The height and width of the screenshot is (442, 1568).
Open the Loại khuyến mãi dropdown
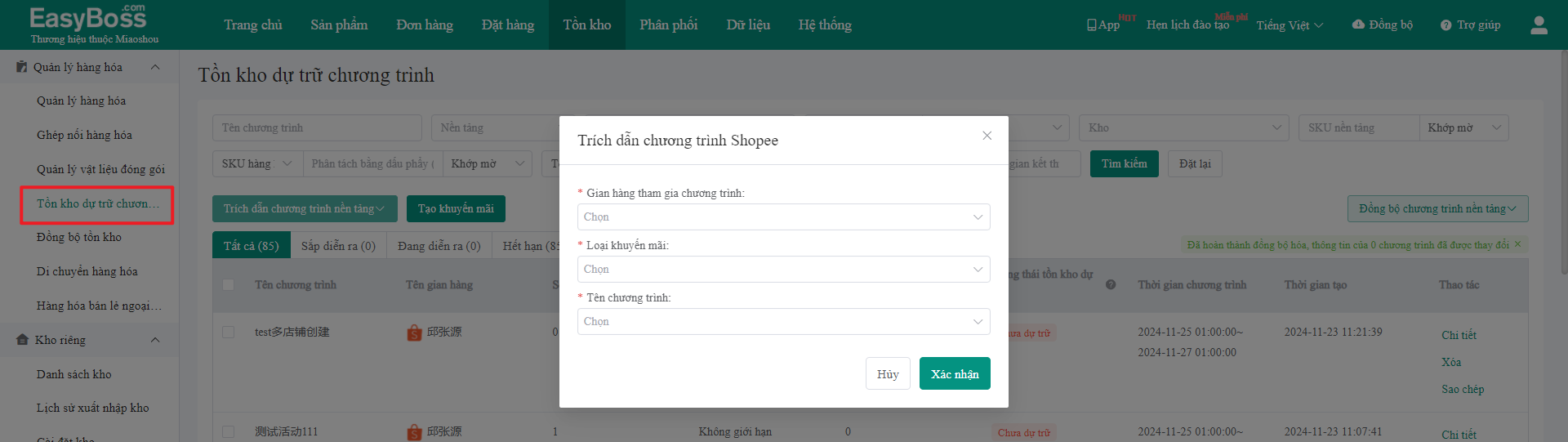[783, 269]
